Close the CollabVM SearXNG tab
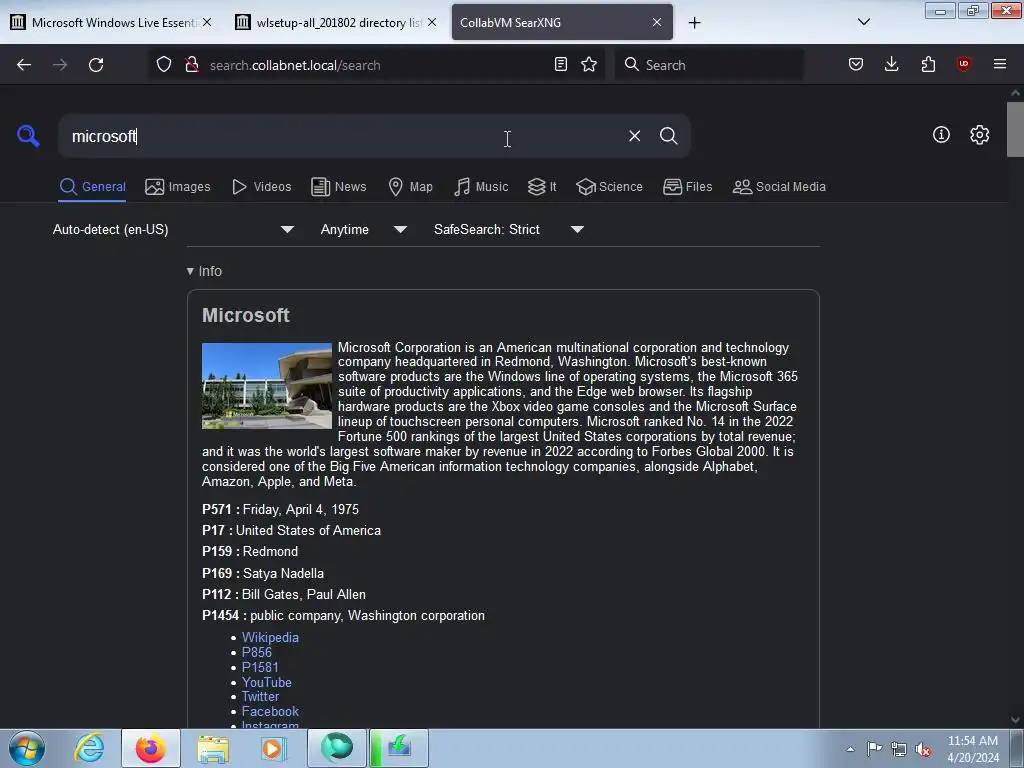1024x768 pixels. (x=656, y=22)
